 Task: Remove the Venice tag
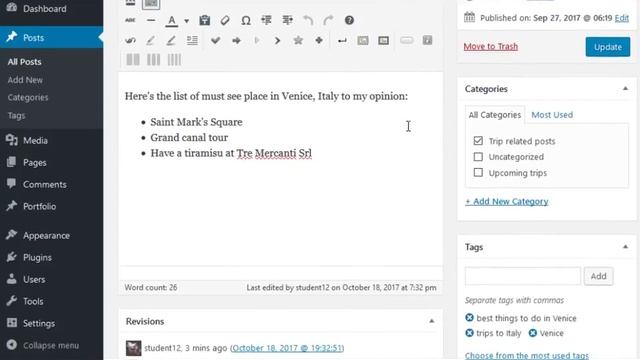(x=533, y=333)
